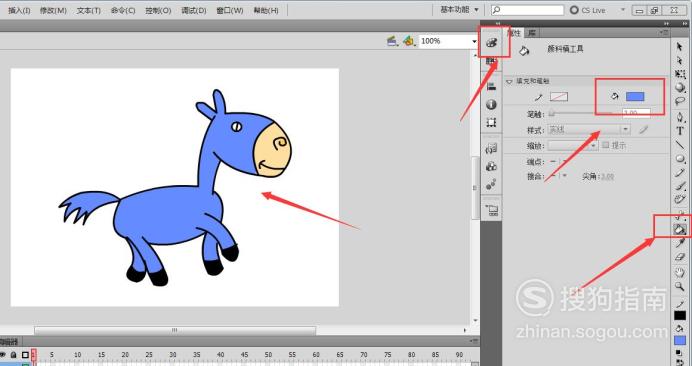Select the Oval shape tool

tap(680, 158)
